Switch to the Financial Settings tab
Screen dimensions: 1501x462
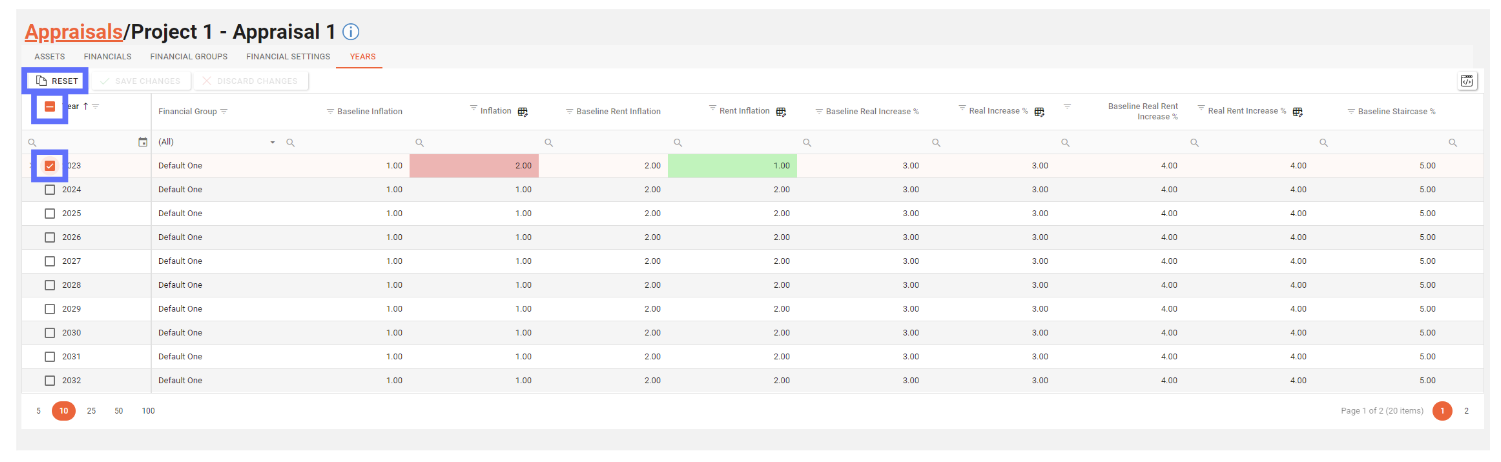click(288, 57)
